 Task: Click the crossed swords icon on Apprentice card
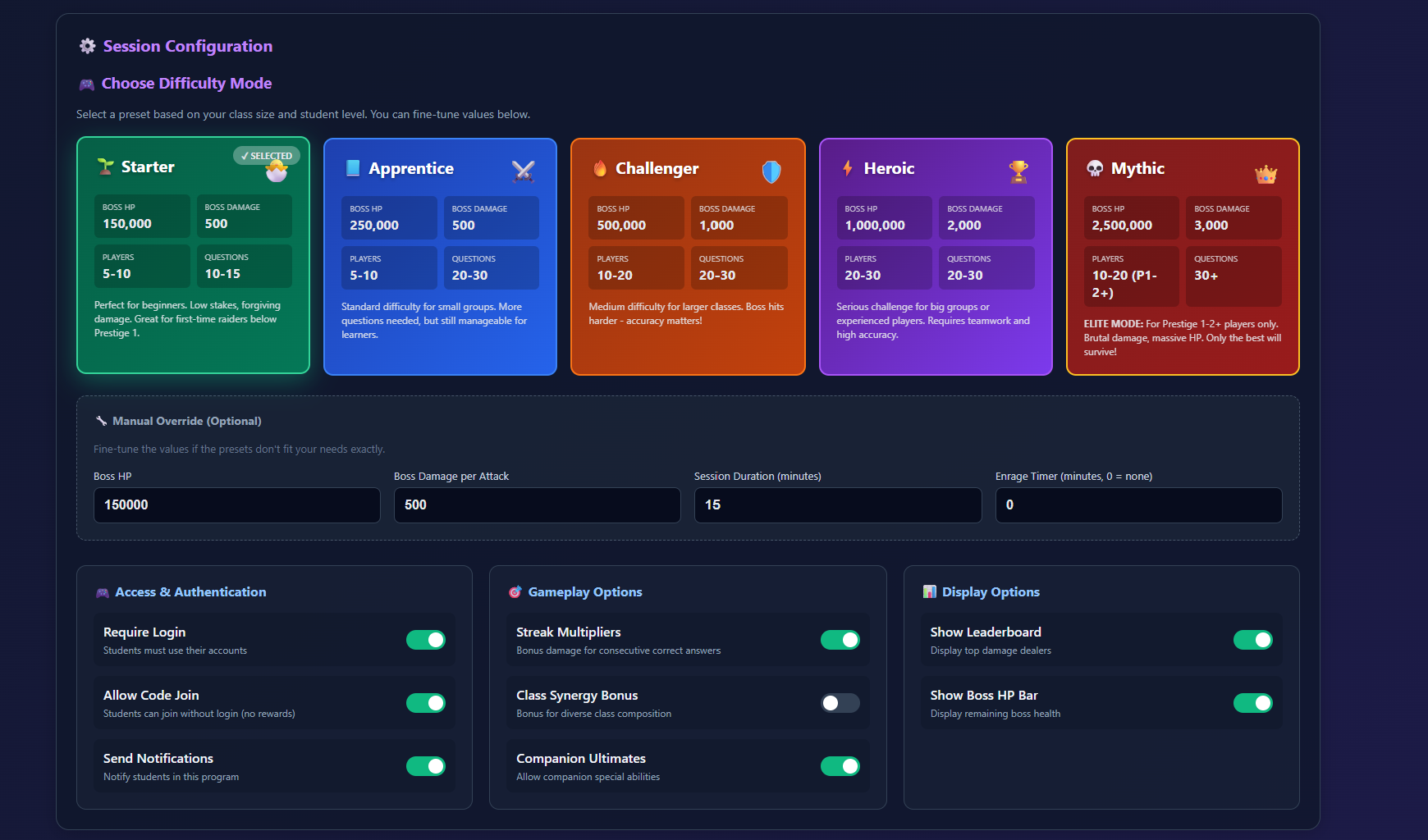[523, 171]
